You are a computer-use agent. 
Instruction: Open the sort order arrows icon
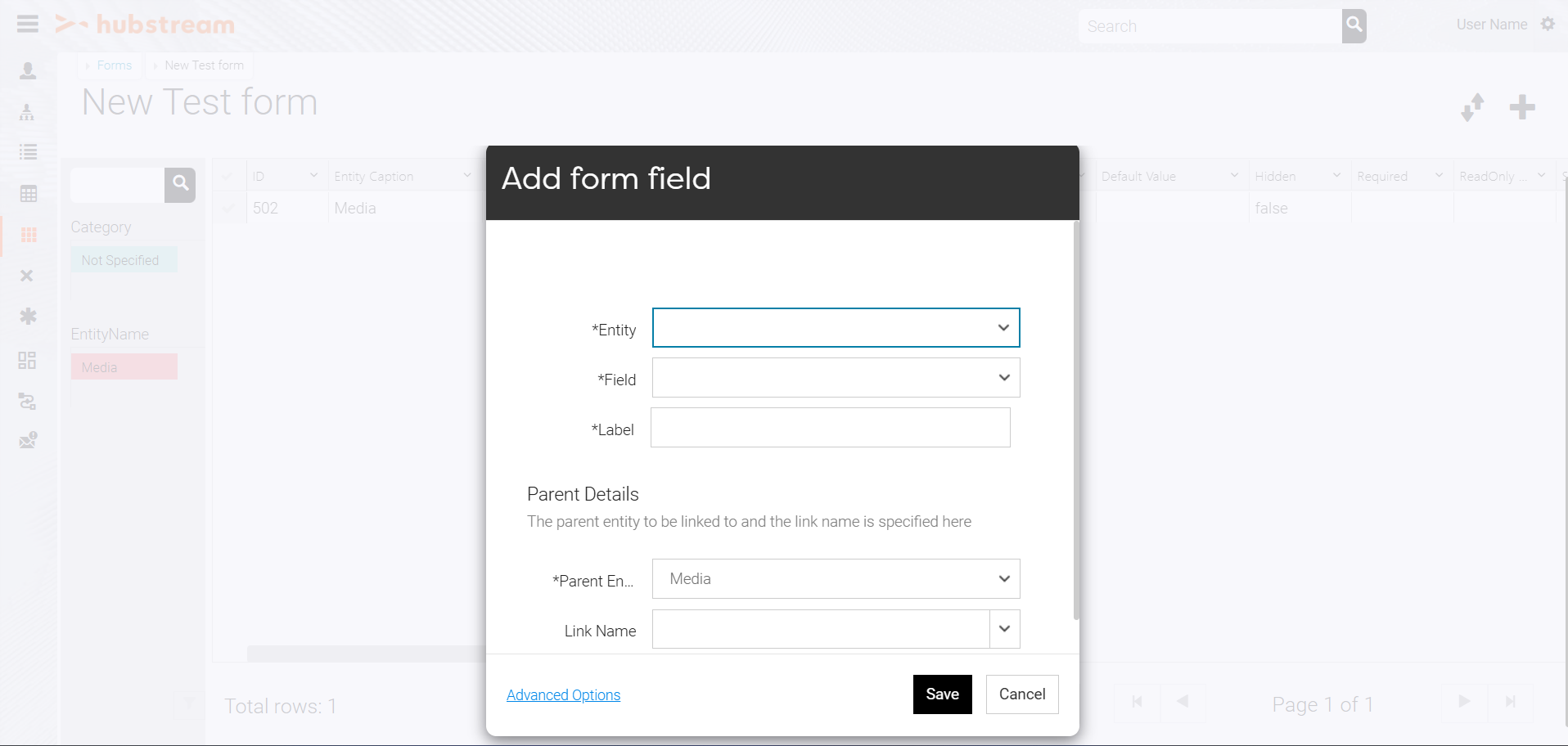point(1472,107)
